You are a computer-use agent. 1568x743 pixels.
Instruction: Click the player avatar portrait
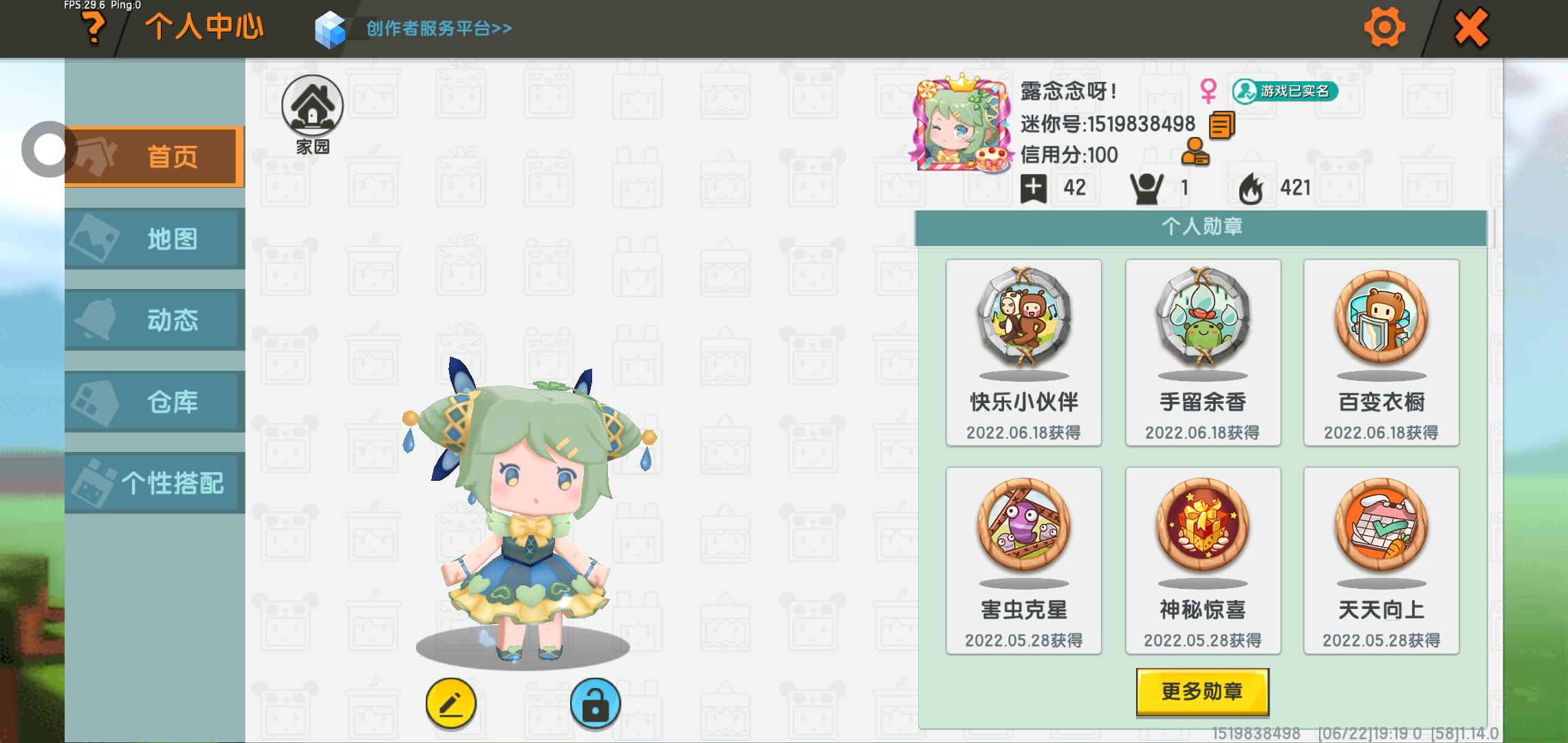point(962,124)
